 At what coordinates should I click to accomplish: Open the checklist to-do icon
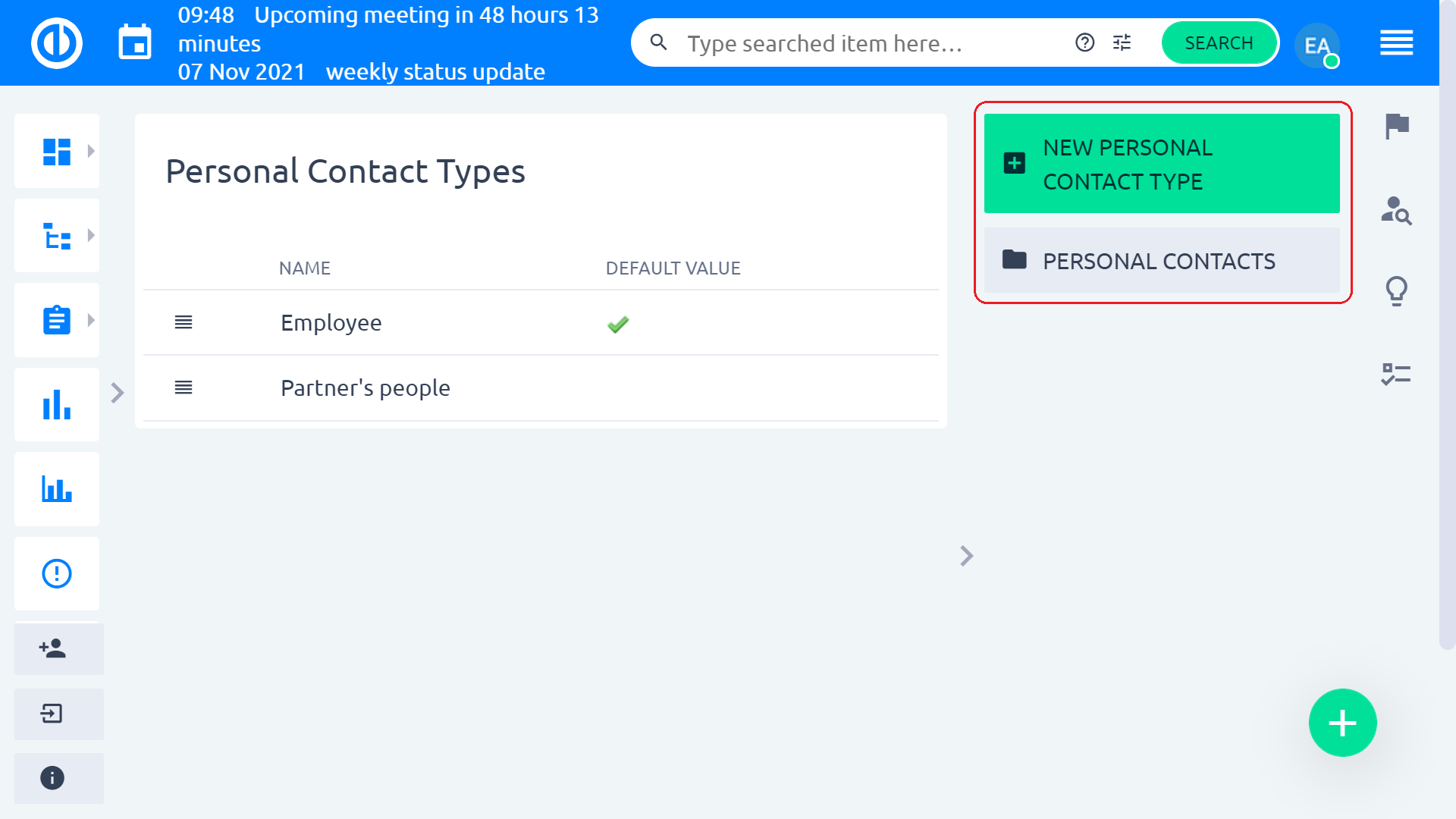[1396, 375]
